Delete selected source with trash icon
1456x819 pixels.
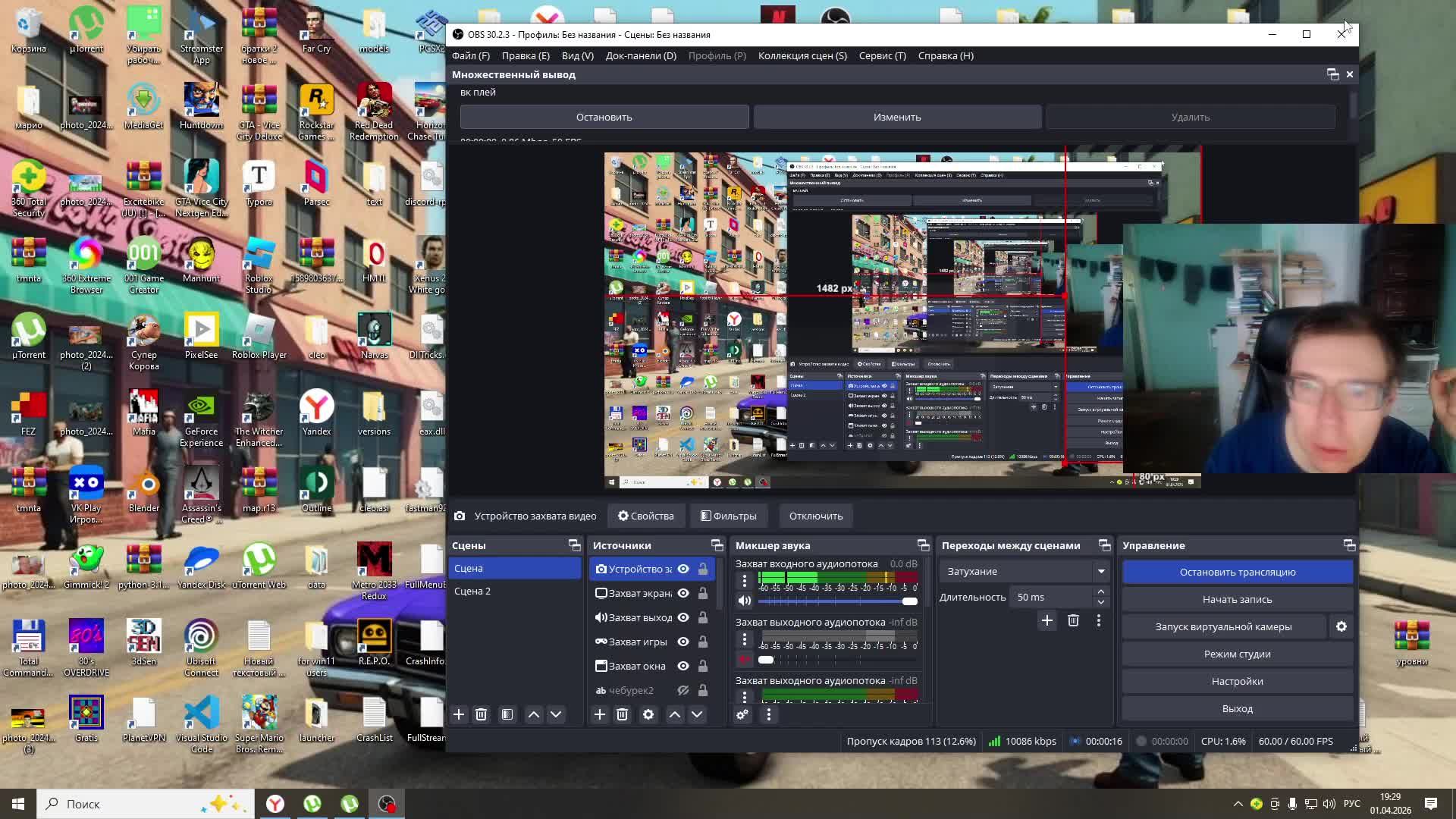pos(622,714)
